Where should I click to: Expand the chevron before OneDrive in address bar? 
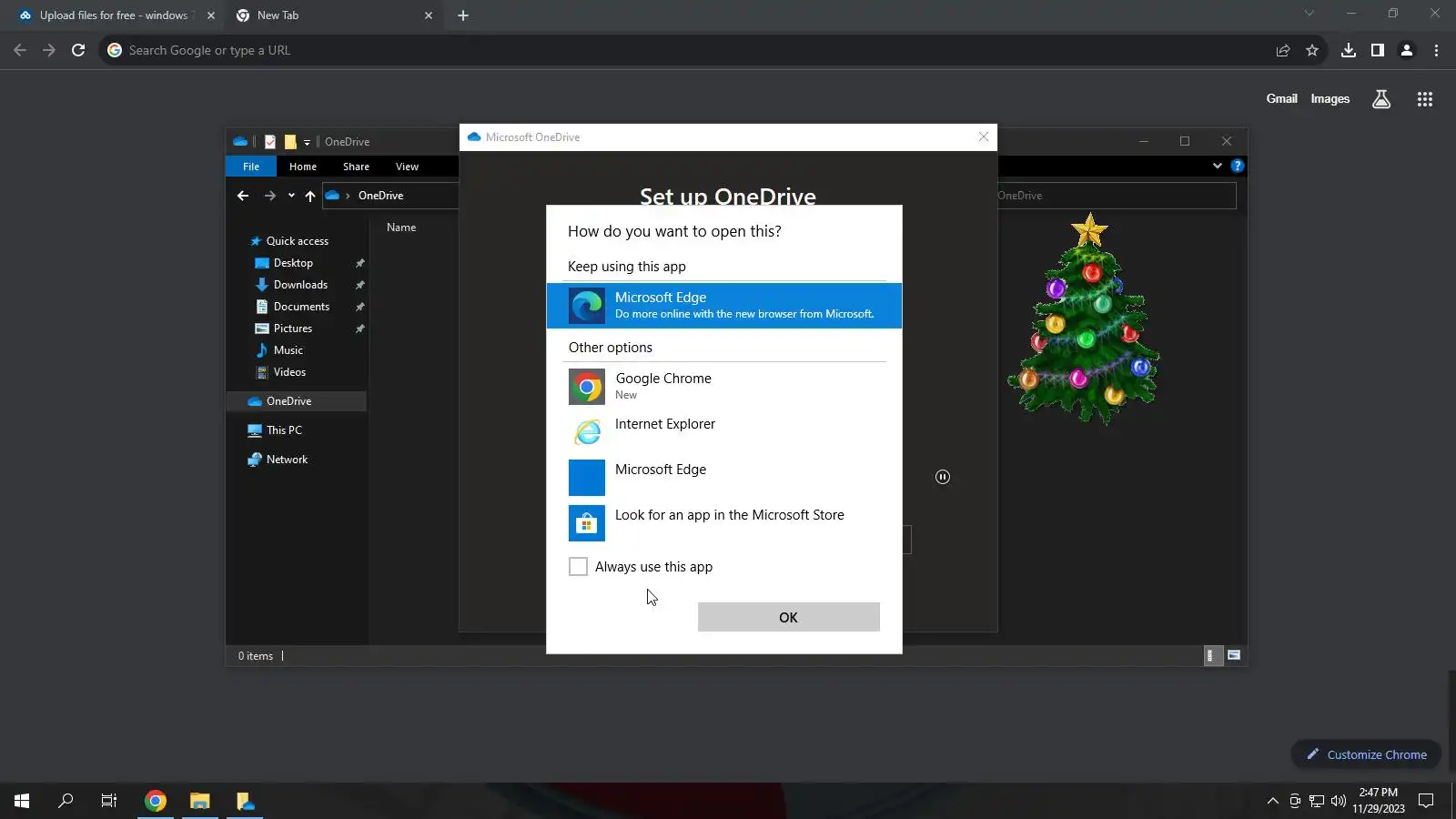coord(348,196)
